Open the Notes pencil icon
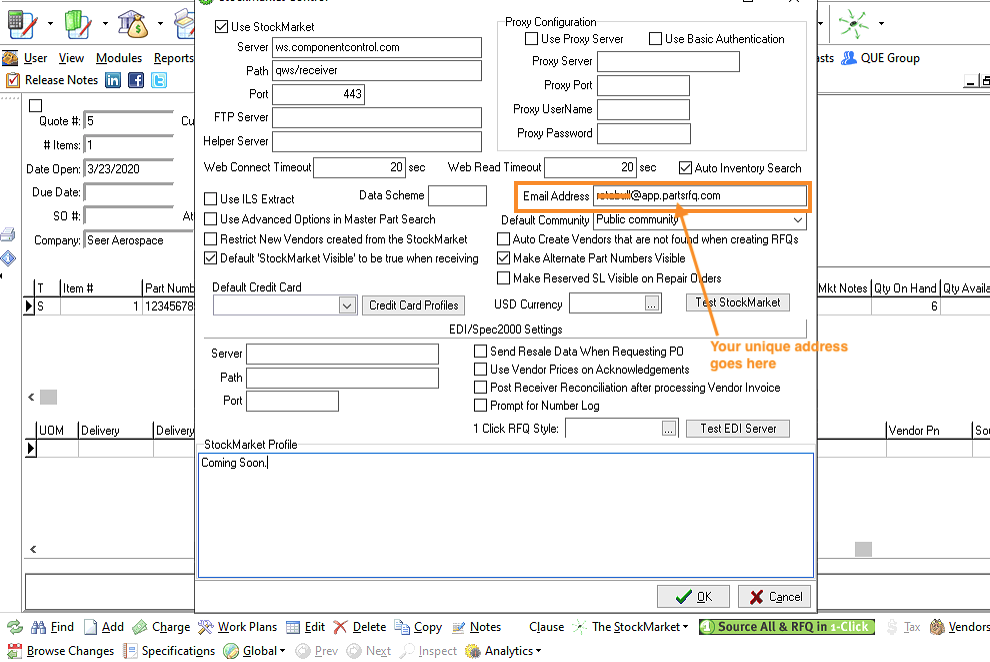The width and height of the screenshot is (990, 662). [459, 627]
